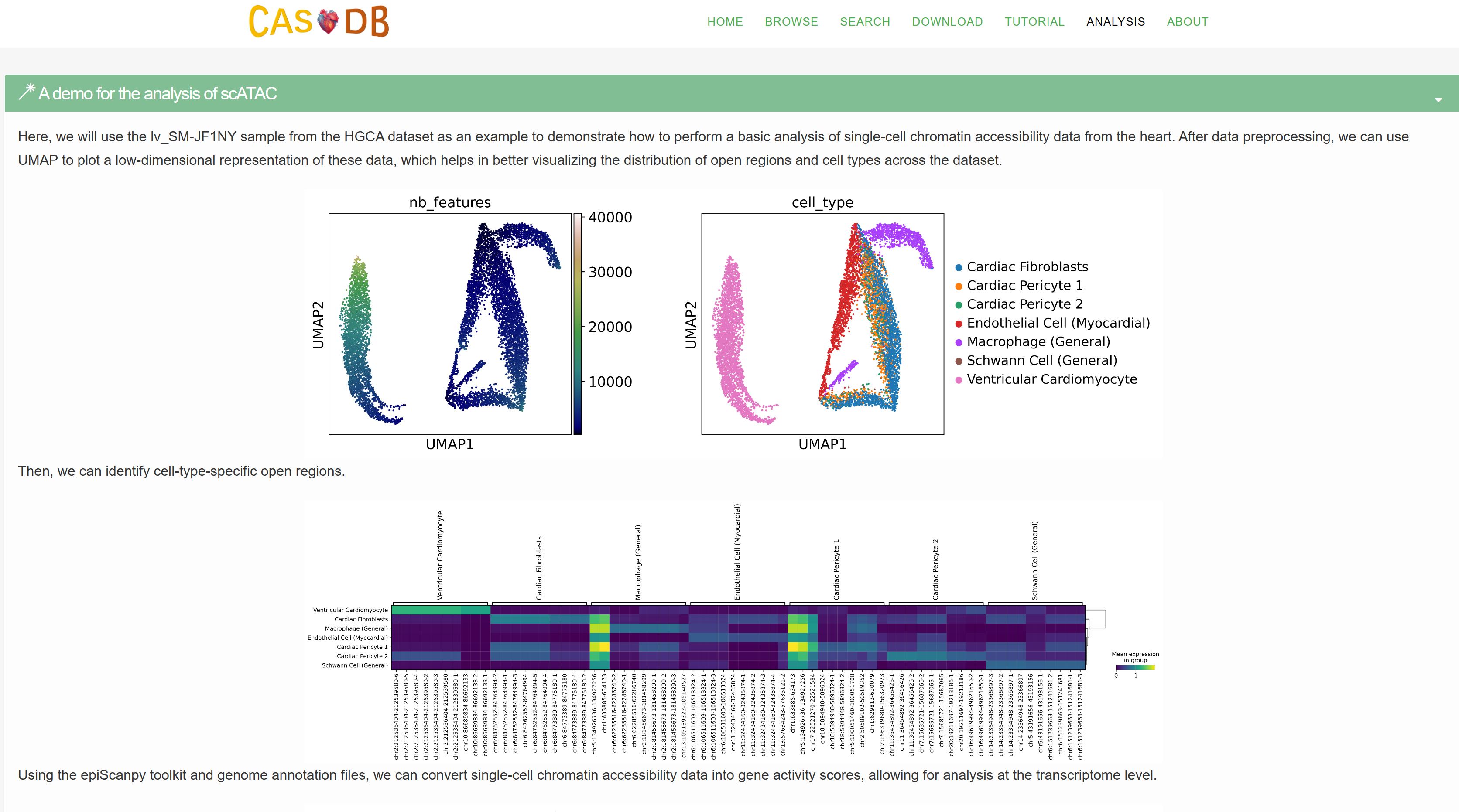Click the open regions heatmap matrix
The image size is (1459, 812).
coord(738,637)
